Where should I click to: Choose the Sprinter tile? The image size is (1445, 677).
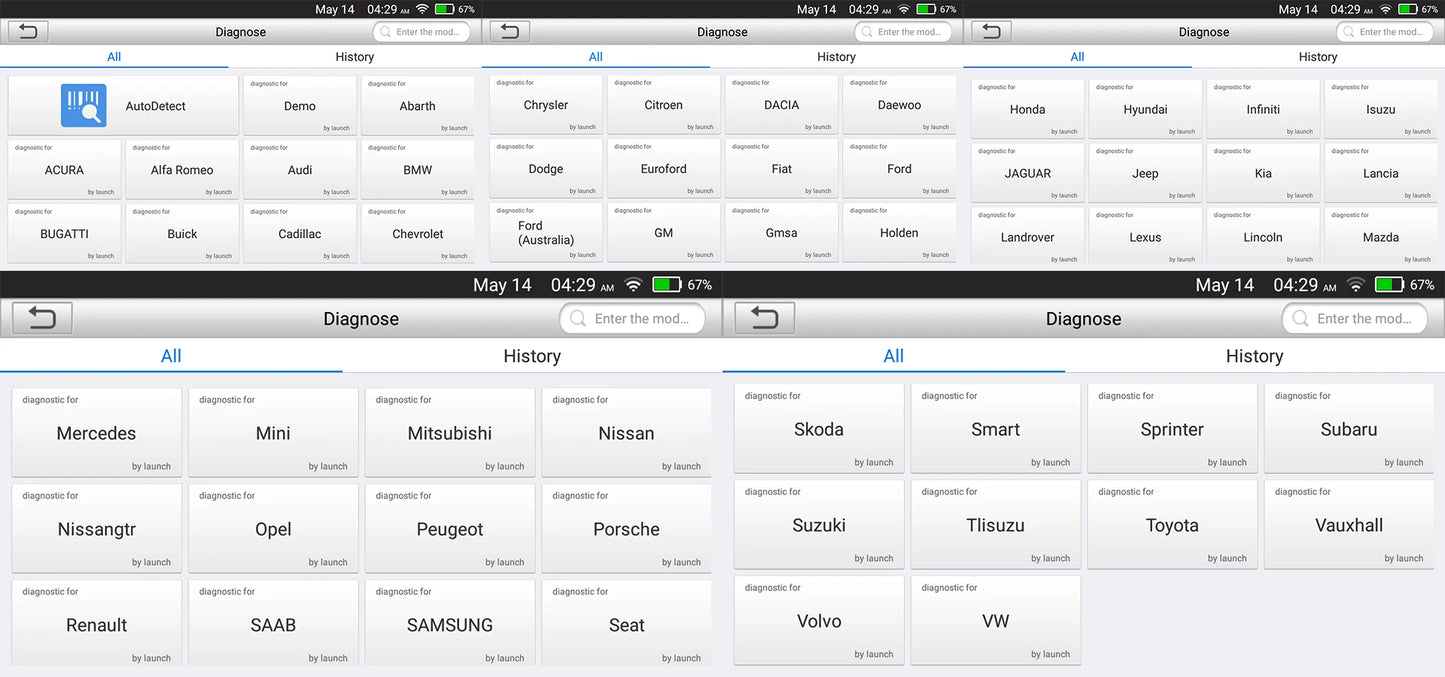(1172, 429)
